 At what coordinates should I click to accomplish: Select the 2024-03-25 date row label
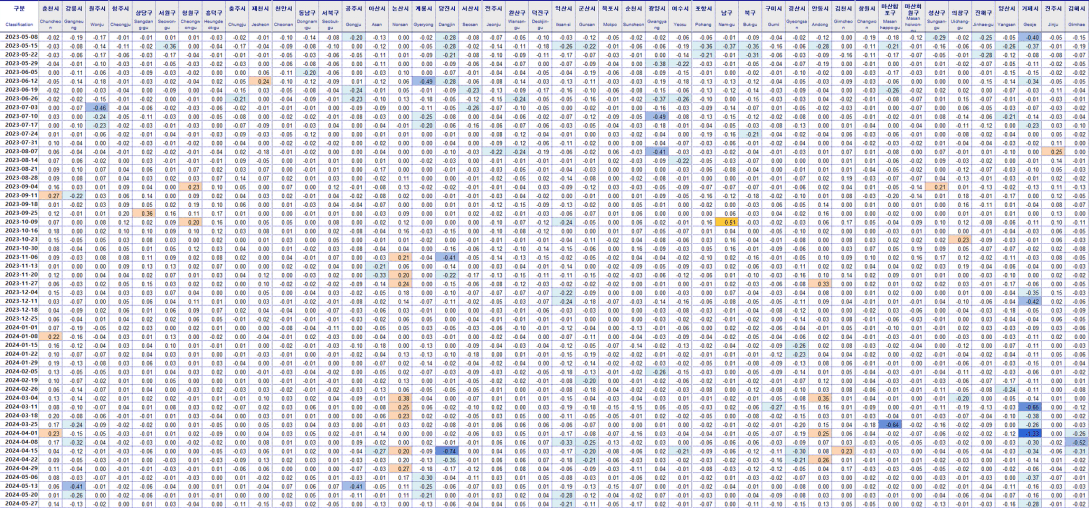click(19, 423)
